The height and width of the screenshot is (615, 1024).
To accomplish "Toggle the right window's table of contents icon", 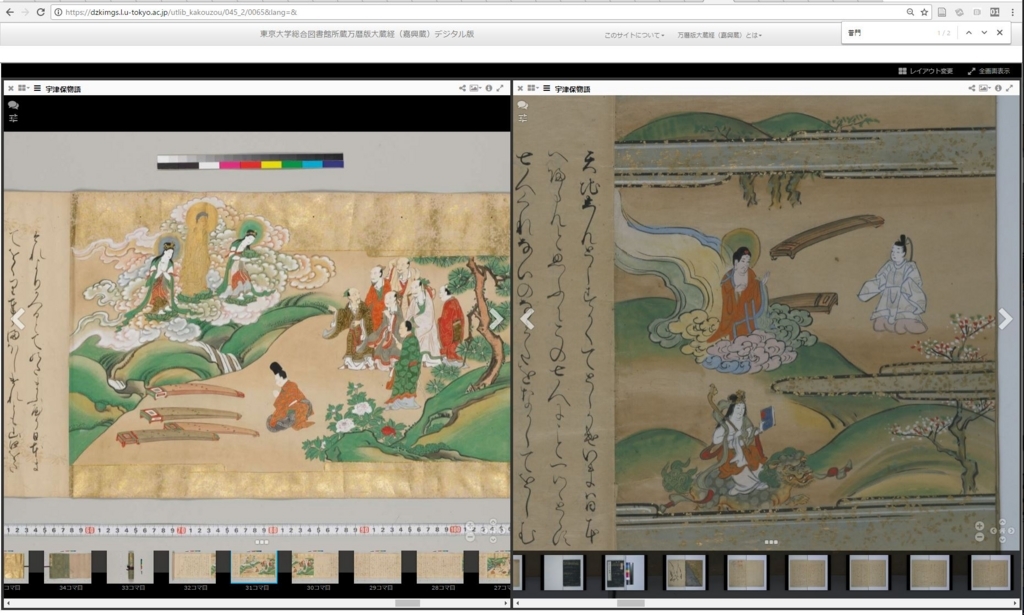I will [x=547, y=88].
